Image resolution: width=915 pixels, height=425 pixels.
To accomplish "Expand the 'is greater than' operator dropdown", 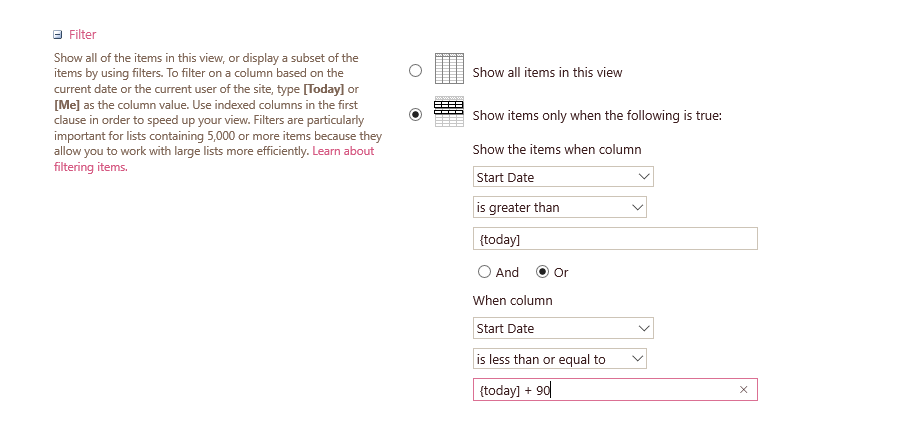I will [559, 207].
